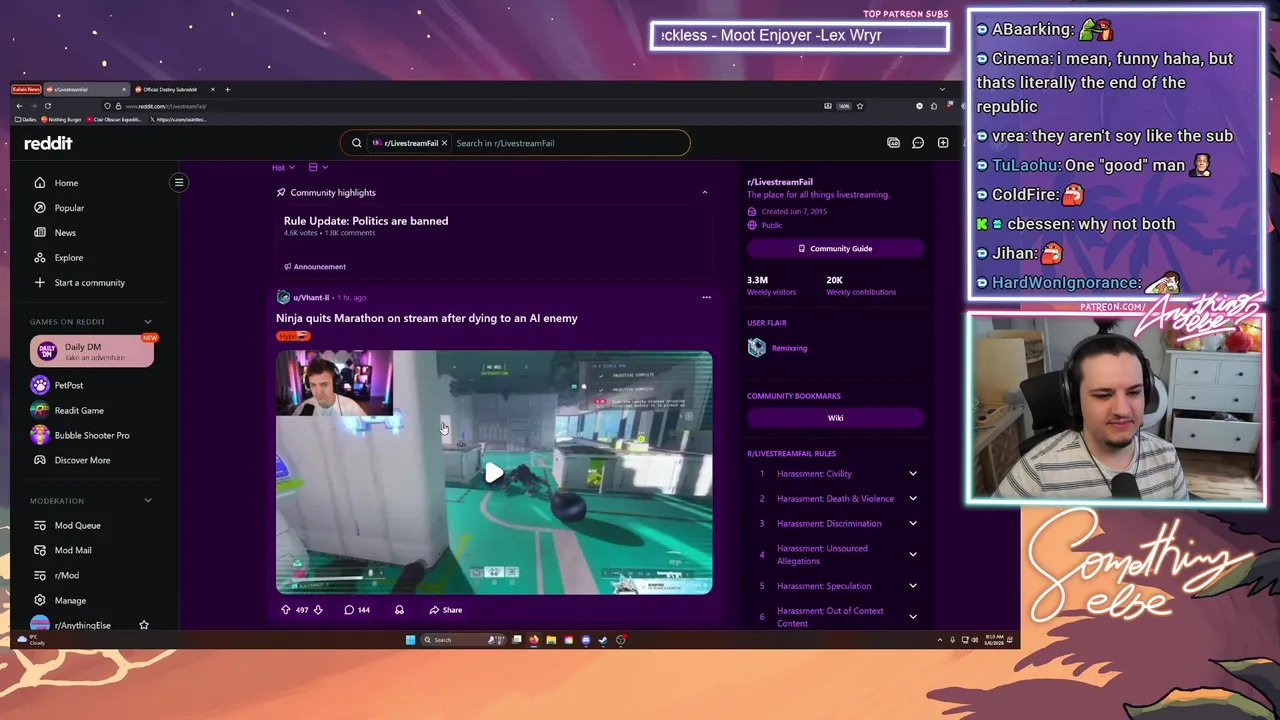The width and height of the screenshot is (1280, 720).
Task: Open Rule Update: Politics are banned
Action: click(366, 221)
